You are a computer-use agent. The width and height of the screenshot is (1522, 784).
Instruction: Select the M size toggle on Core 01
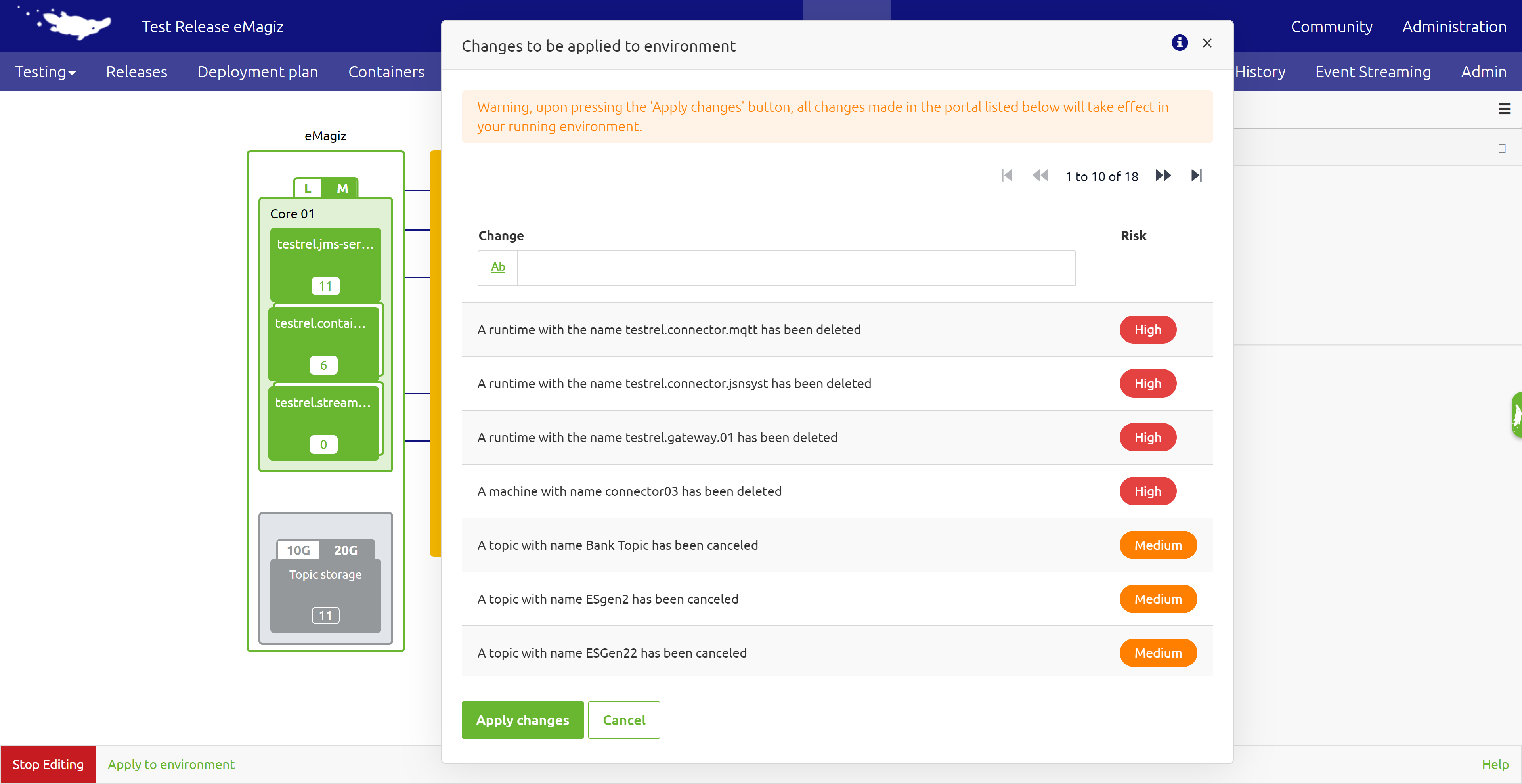point(342,188)
